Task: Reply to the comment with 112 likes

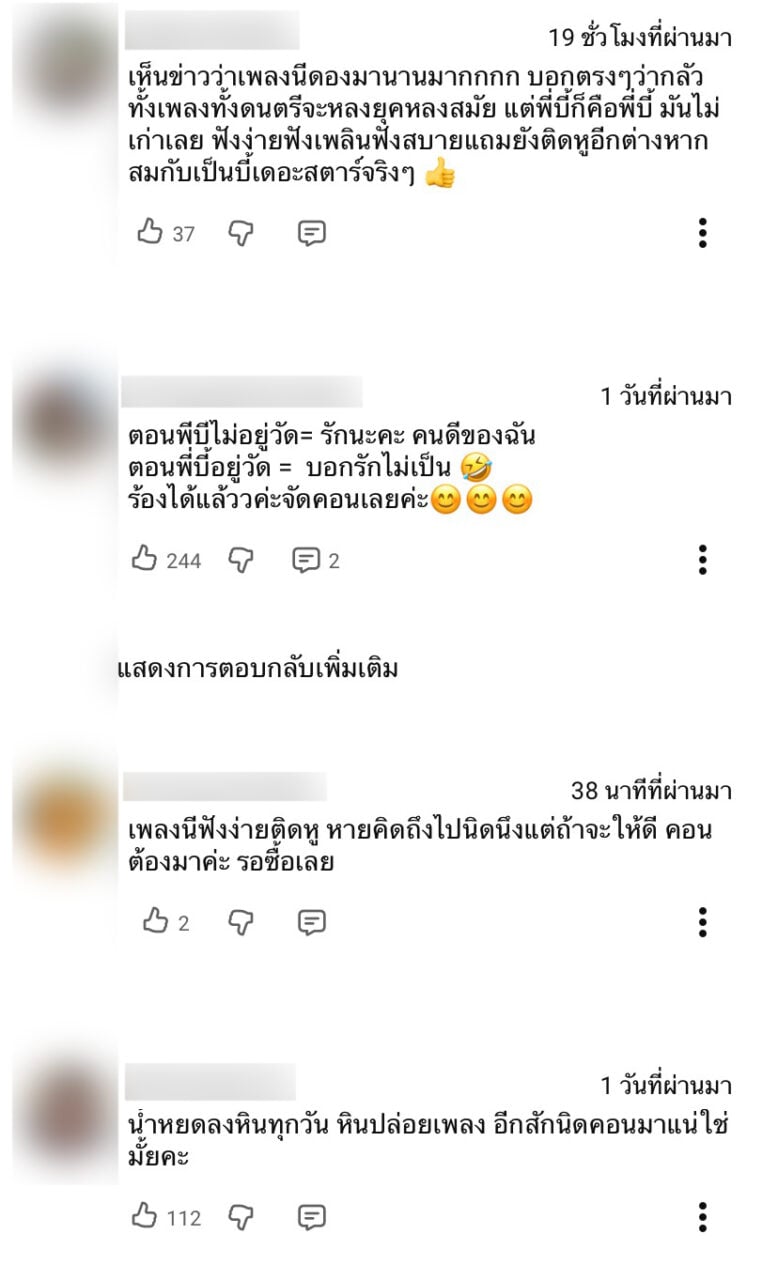Action: pos(312,1217)
